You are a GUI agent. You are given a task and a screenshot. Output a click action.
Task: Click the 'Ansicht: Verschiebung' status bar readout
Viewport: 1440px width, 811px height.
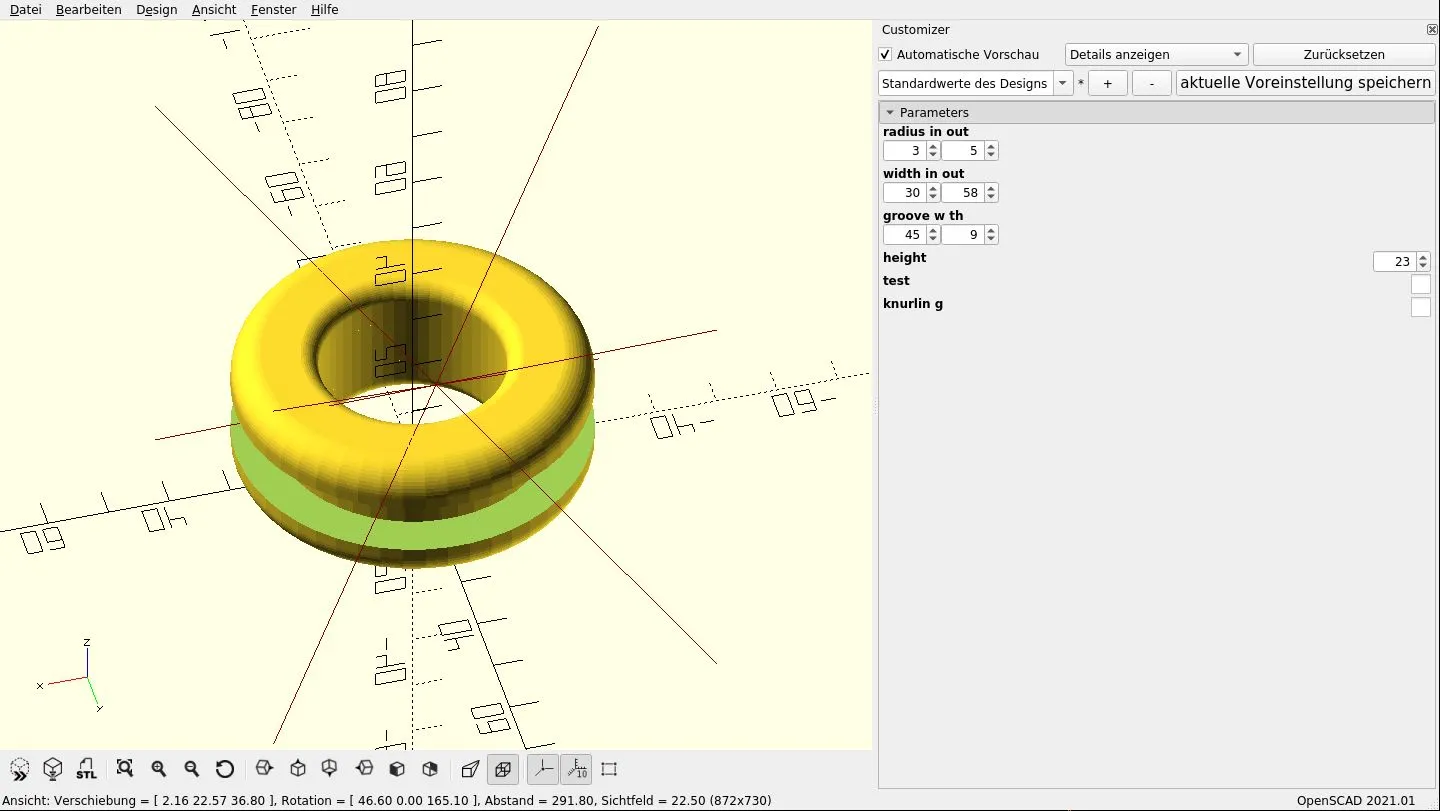coord(386,801)
